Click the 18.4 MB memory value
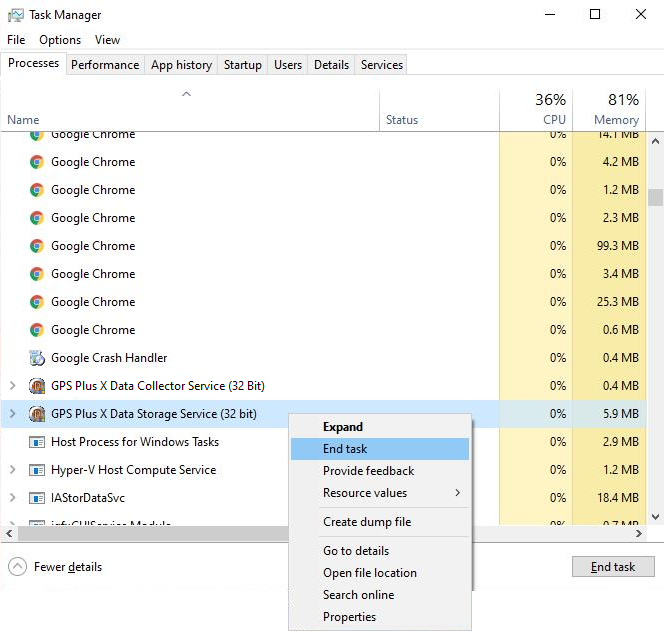664x637 pixels. (617, 498)
